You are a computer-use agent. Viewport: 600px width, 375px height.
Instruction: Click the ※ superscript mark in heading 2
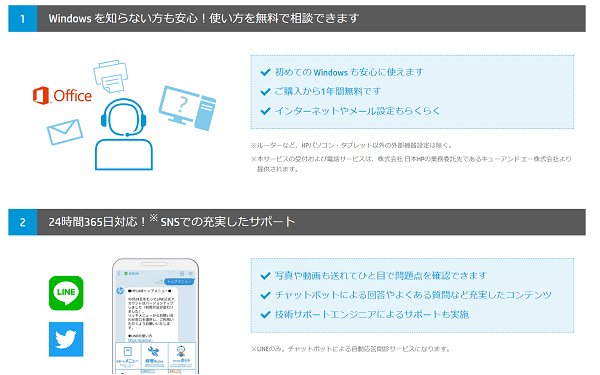coord(153,218)
